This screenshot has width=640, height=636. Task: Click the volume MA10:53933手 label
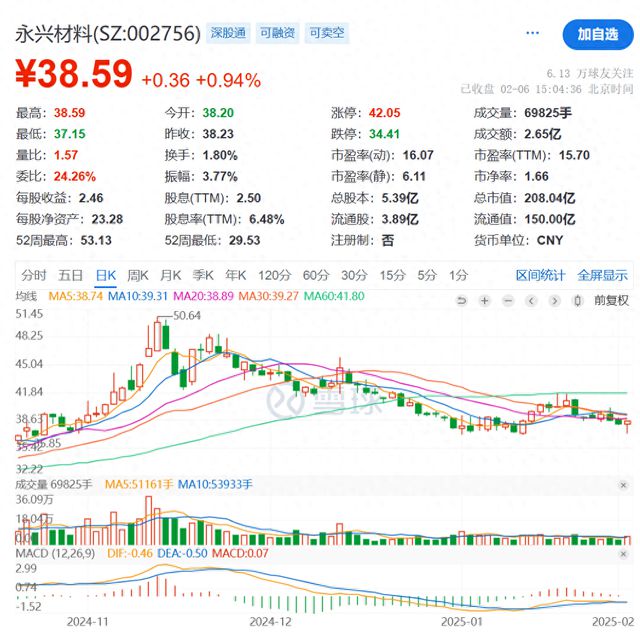coord(216,485)
